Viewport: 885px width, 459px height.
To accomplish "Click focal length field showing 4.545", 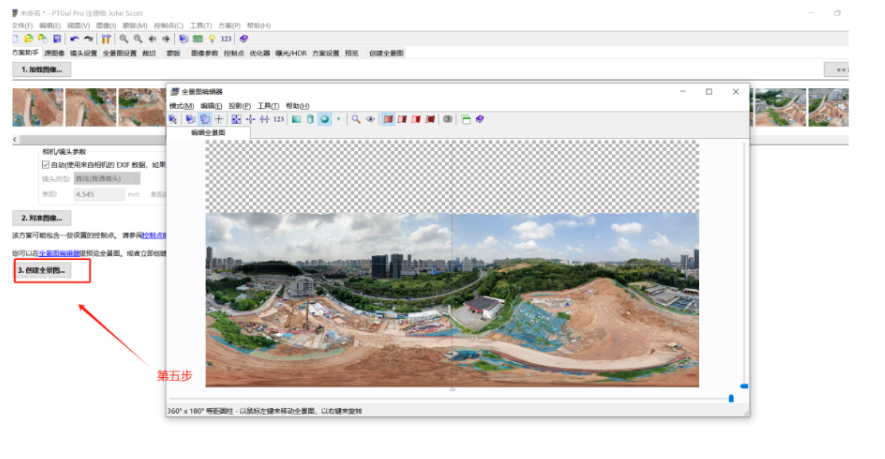I will point(99,194).
